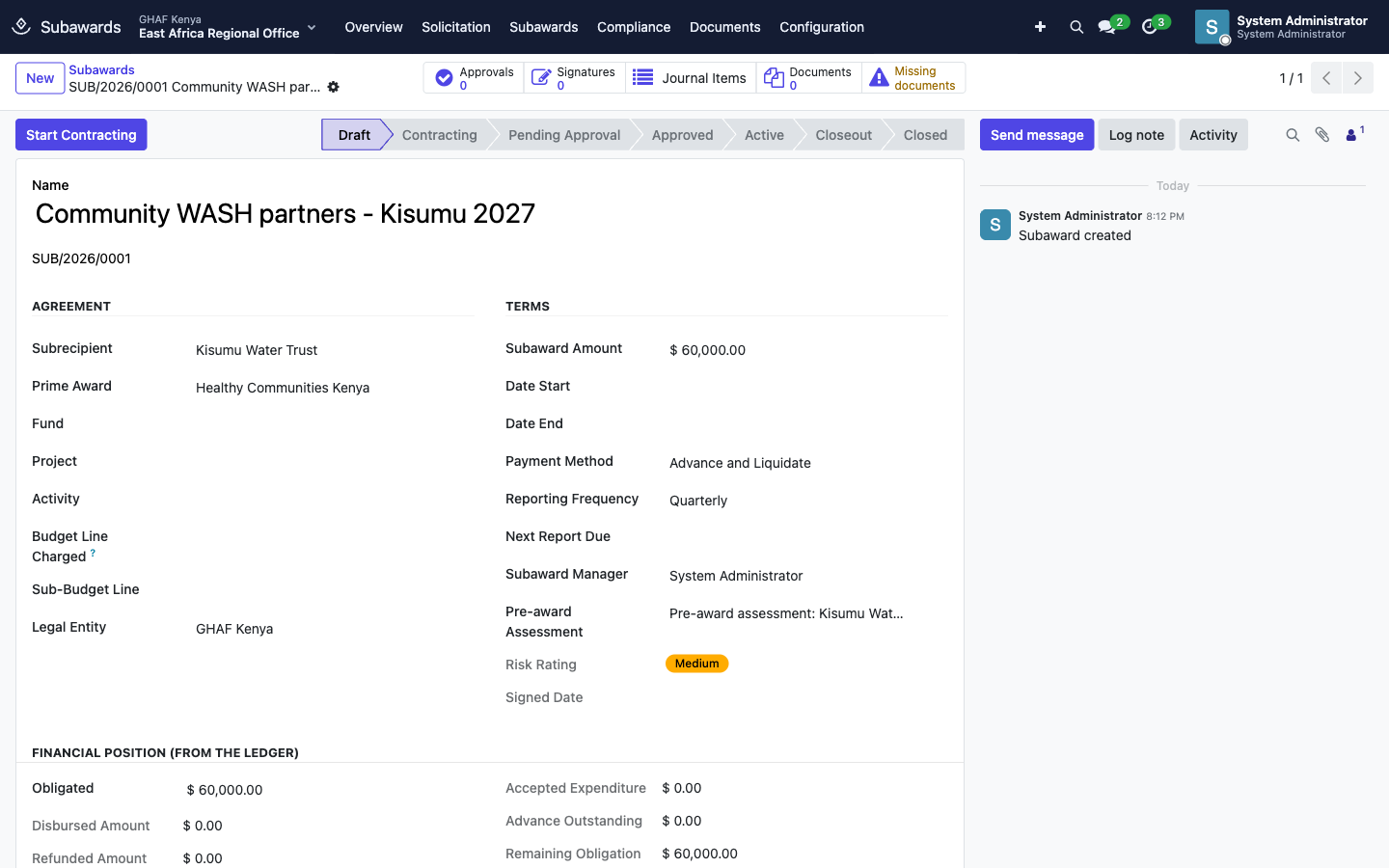The width and height of the screenshot is (1389, 868).
Task: Open attachments paperclip icon
Action: pos(1322,135)
